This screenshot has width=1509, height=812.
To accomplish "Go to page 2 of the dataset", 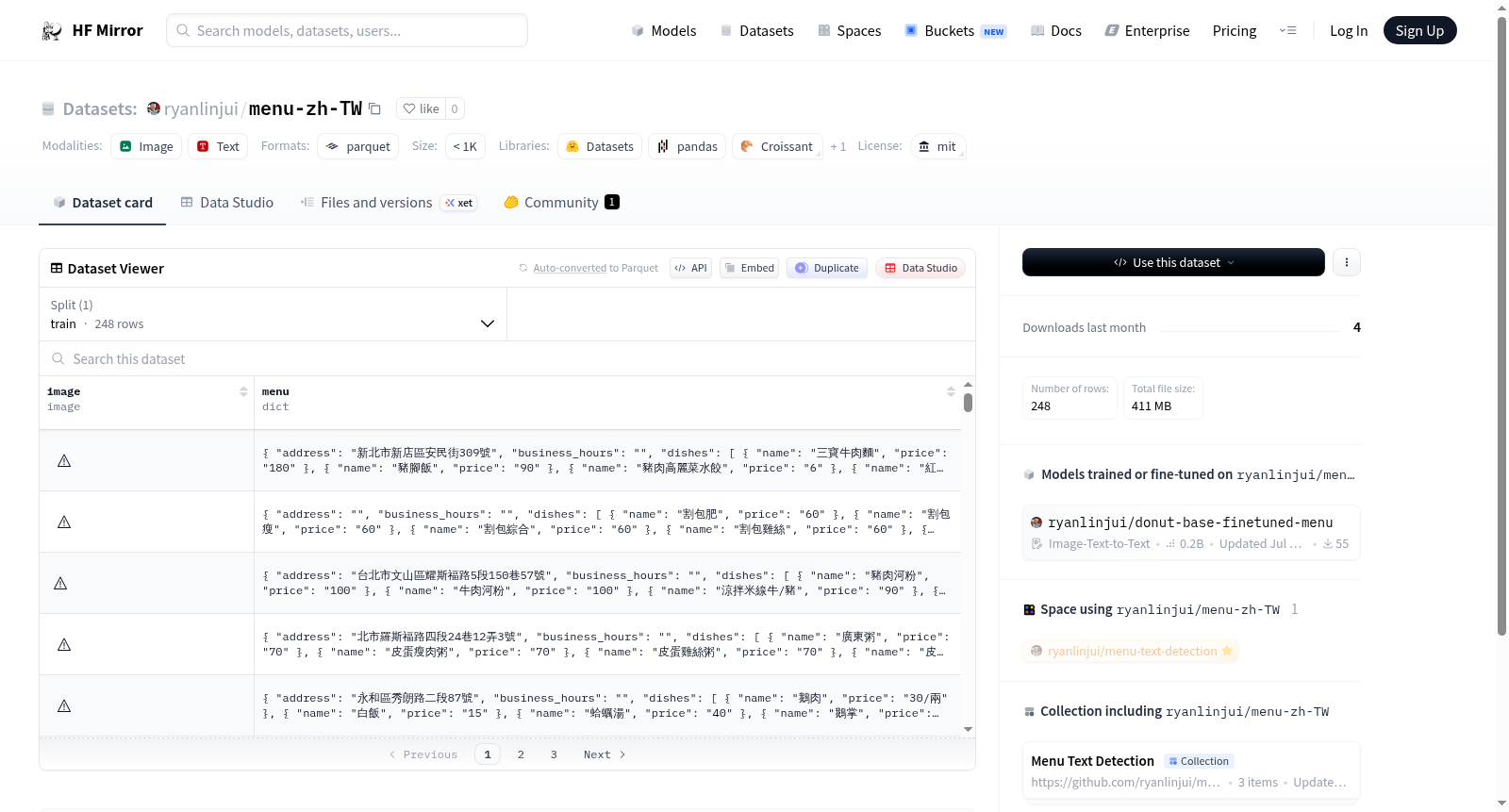I will point(521,754).
